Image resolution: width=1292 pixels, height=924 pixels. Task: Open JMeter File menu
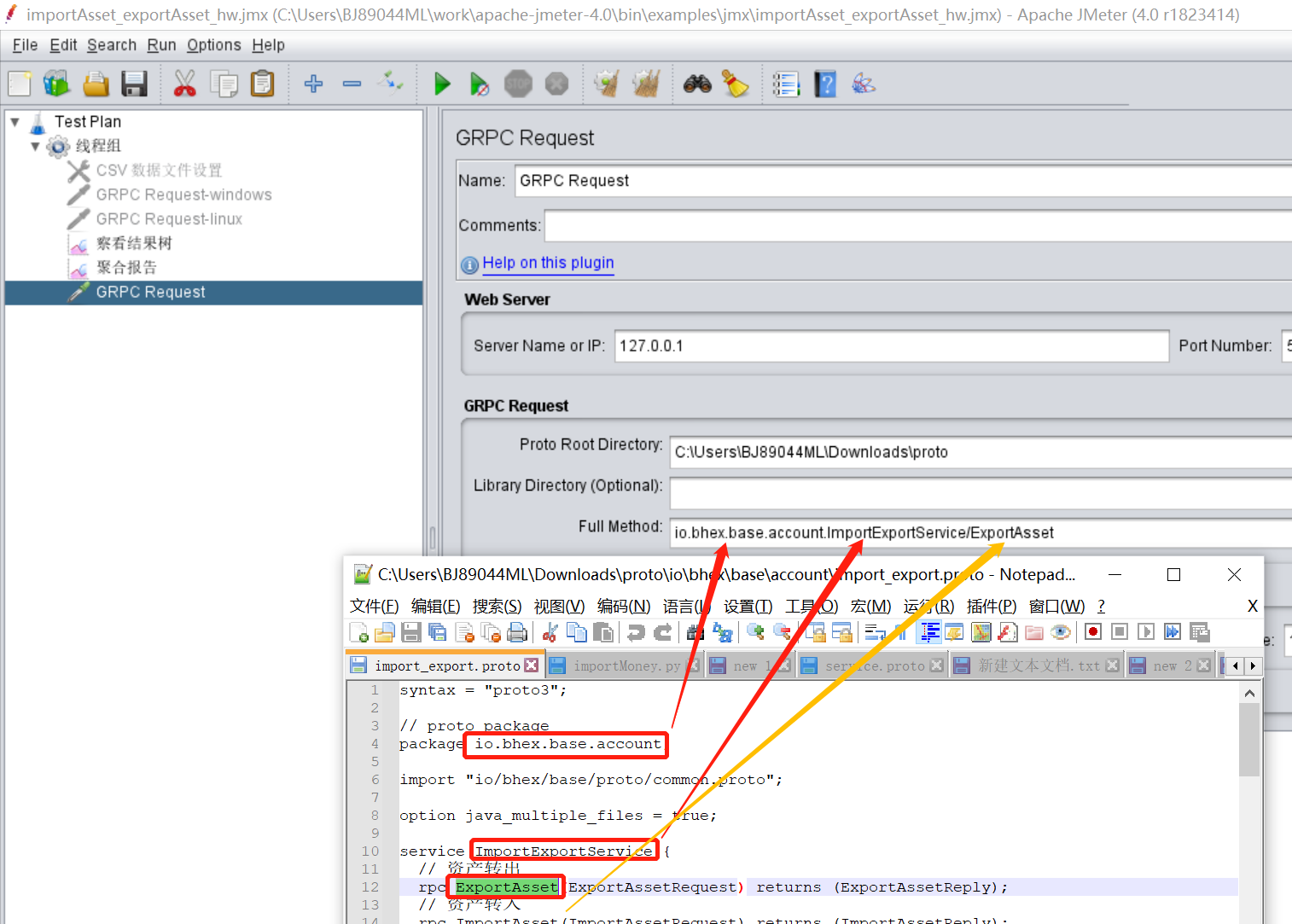25,45
